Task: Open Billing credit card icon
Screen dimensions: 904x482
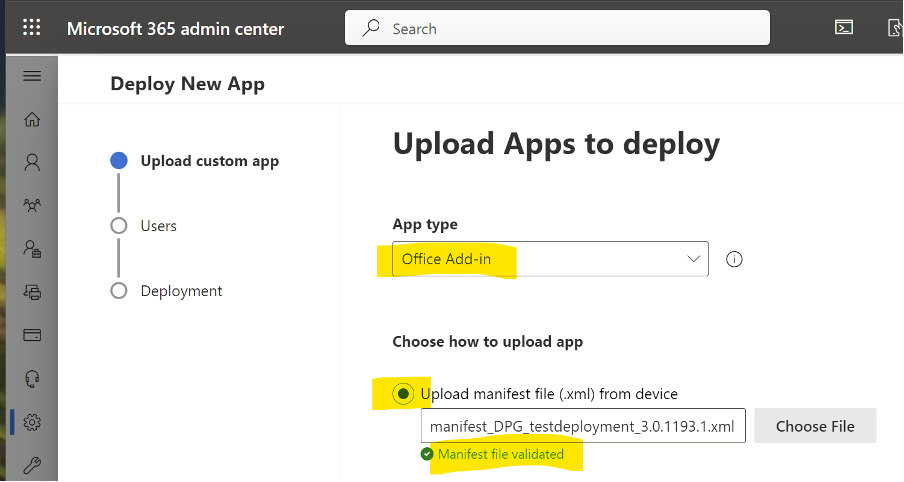Action: (32, 334)
